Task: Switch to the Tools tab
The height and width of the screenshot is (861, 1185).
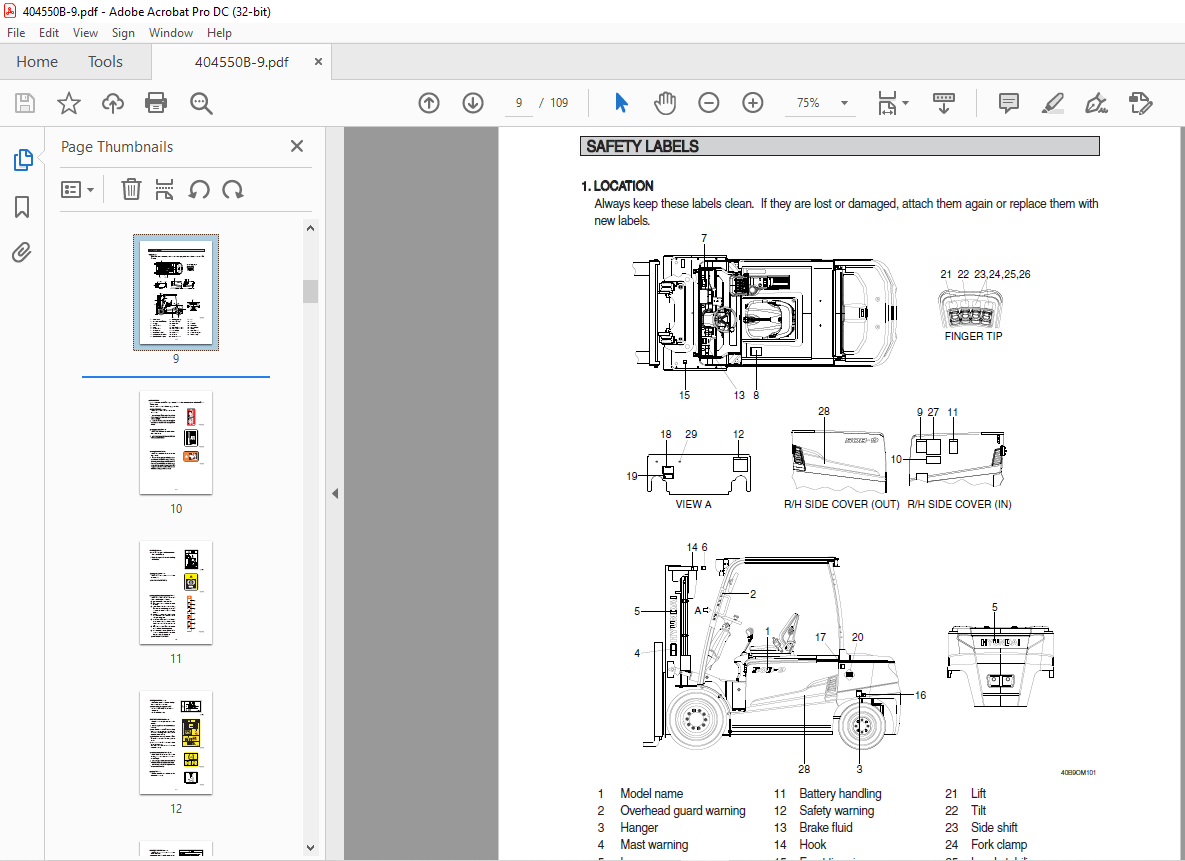Action: click(x=105, y=62)
